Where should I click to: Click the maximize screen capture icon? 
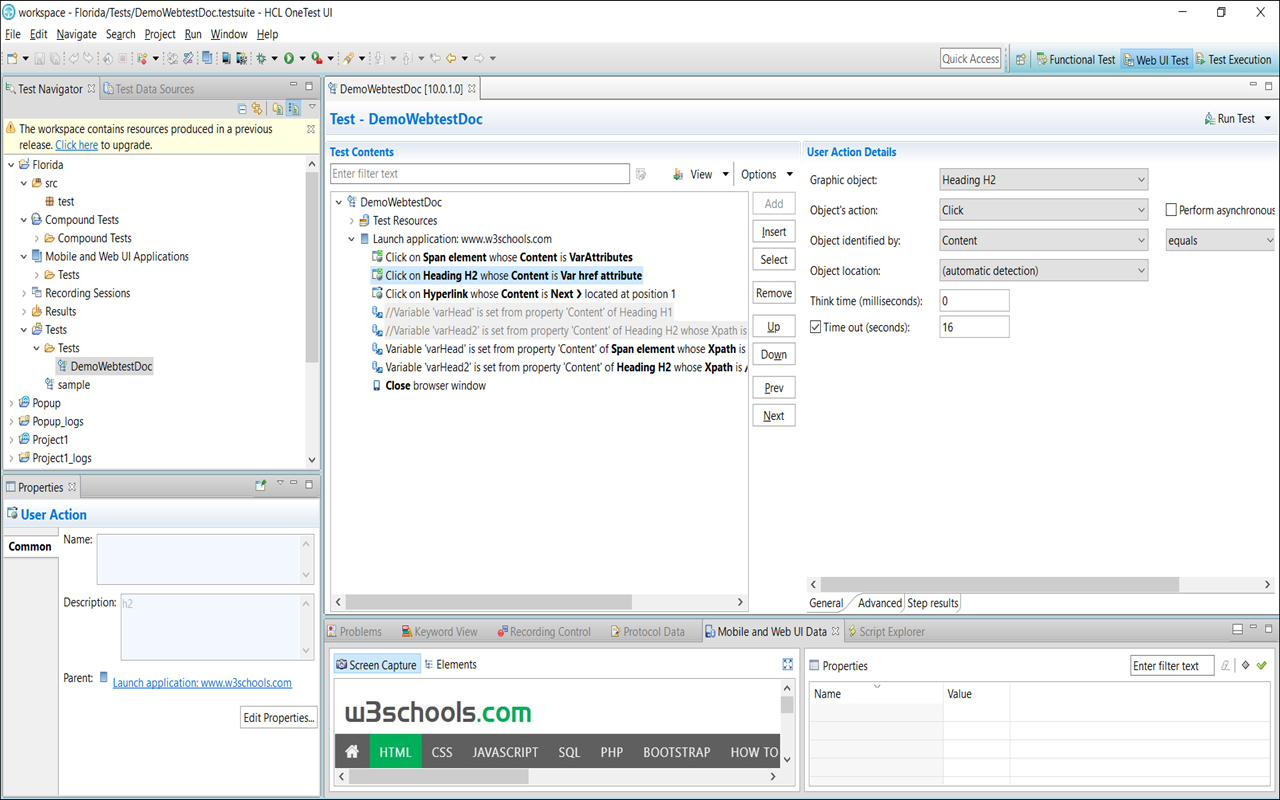(788, 664)
